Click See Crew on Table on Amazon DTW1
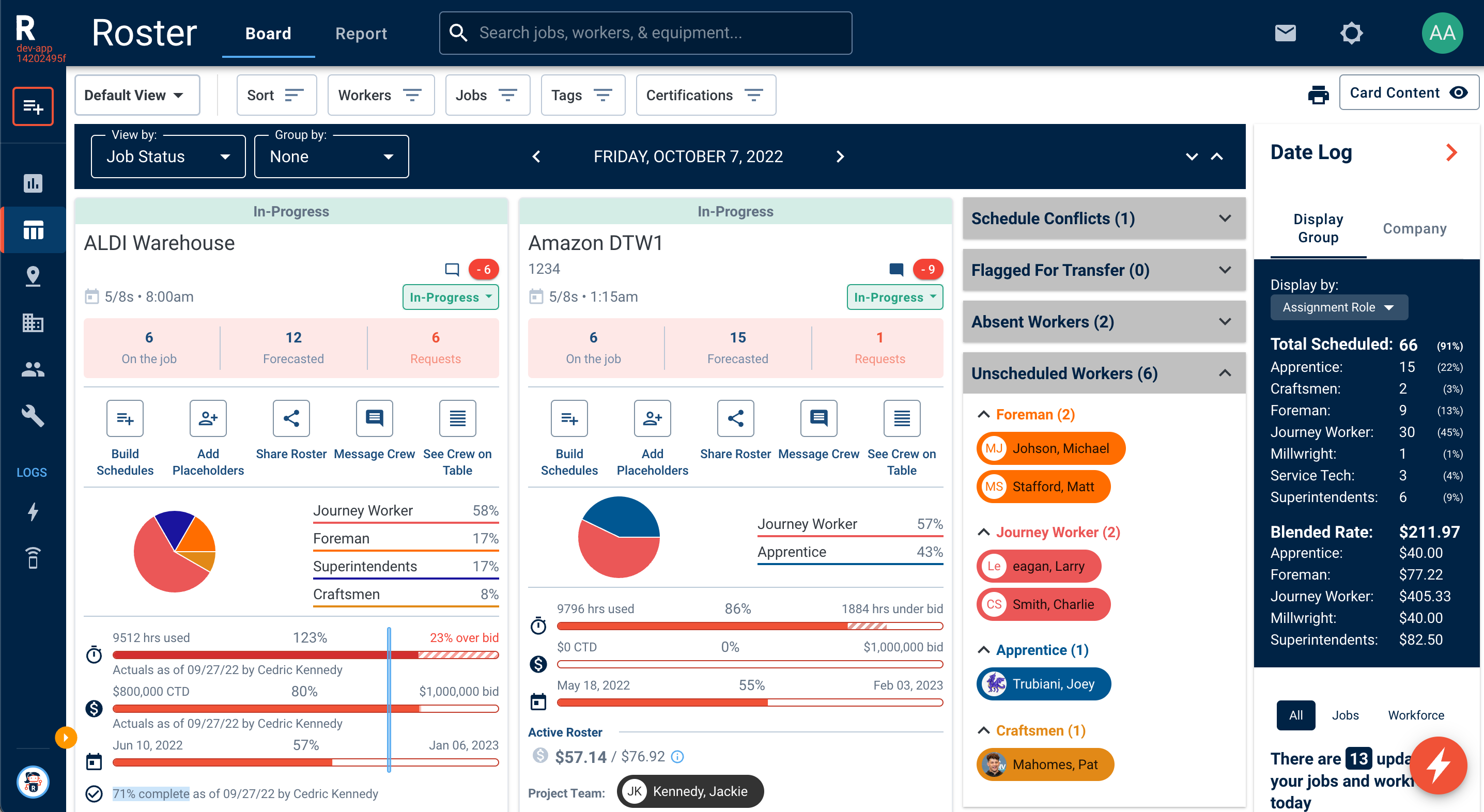Screen dimensions: 1484x812 (902, 419)
